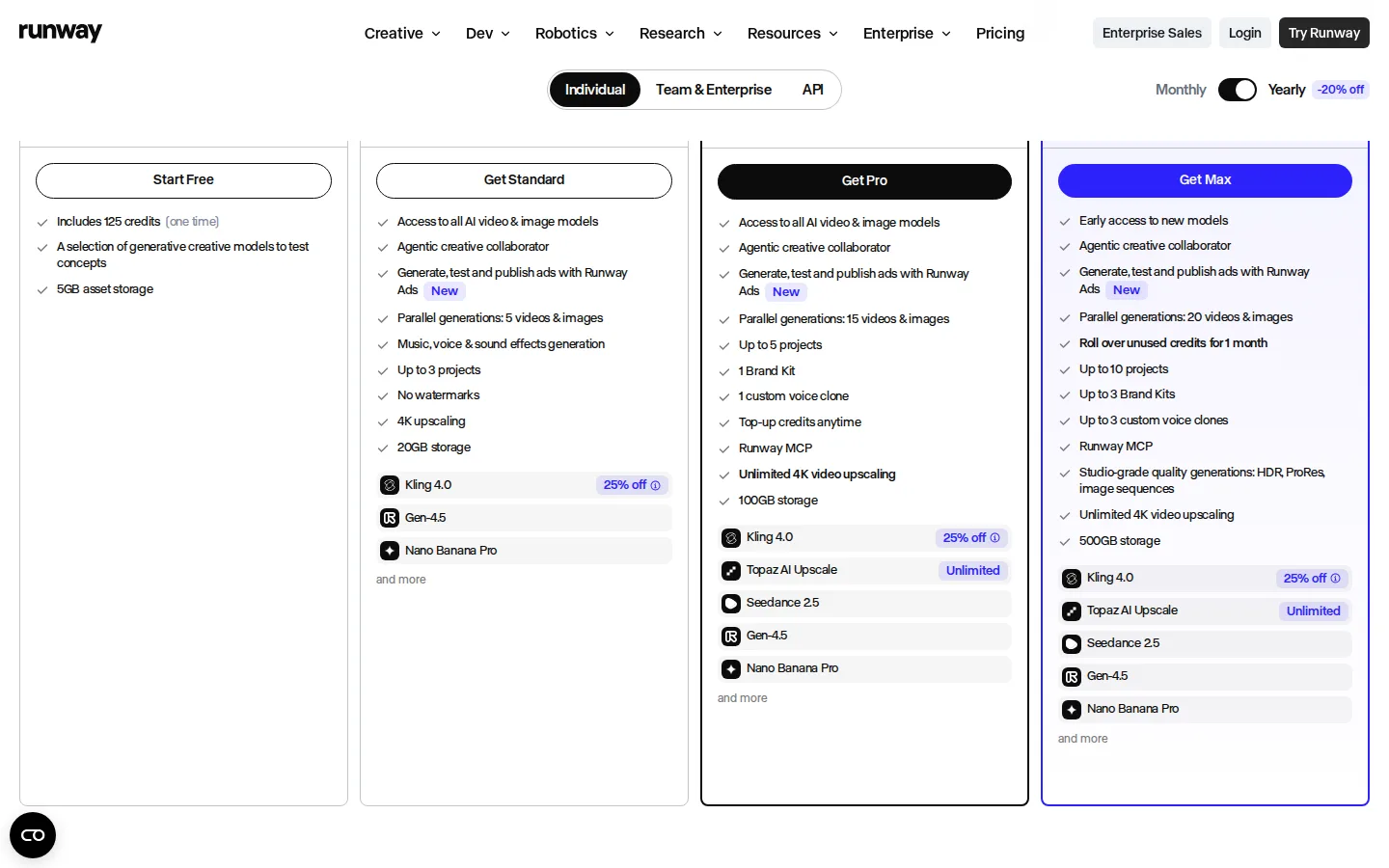The image size is (1389, 868).
Task: Switch to the Team & Enterprise tab
Action: coord(714,90)
